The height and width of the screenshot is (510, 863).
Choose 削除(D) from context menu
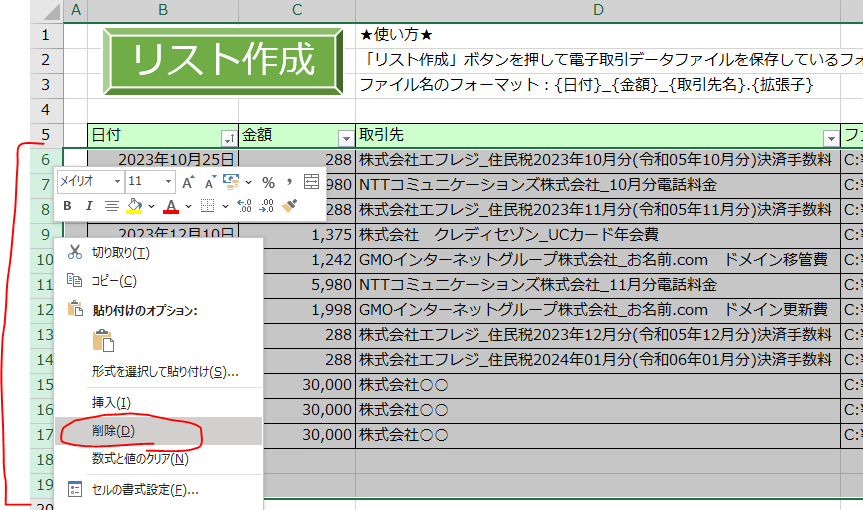point(159,431)
